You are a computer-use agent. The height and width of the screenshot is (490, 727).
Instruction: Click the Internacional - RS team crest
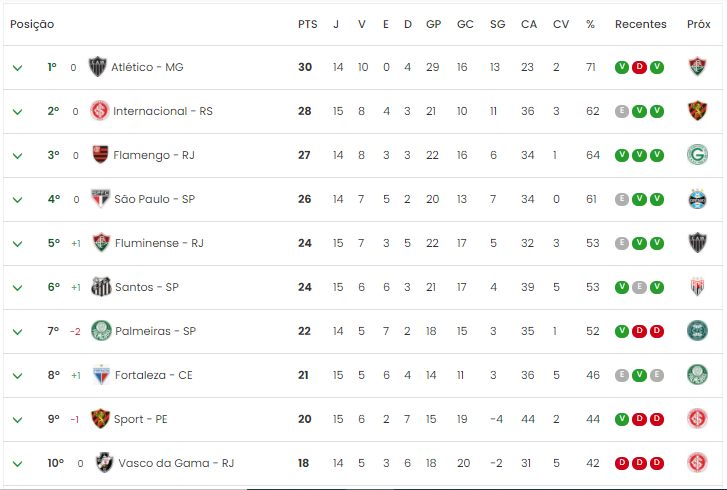[x=100, y=111]
